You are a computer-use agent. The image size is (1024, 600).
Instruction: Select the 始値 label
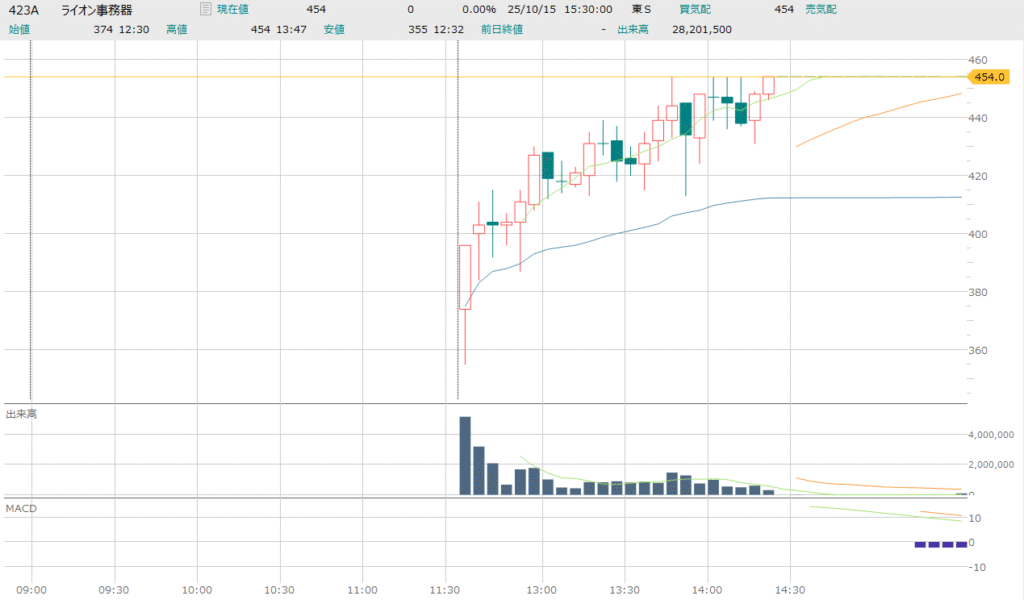coord(19,30)
